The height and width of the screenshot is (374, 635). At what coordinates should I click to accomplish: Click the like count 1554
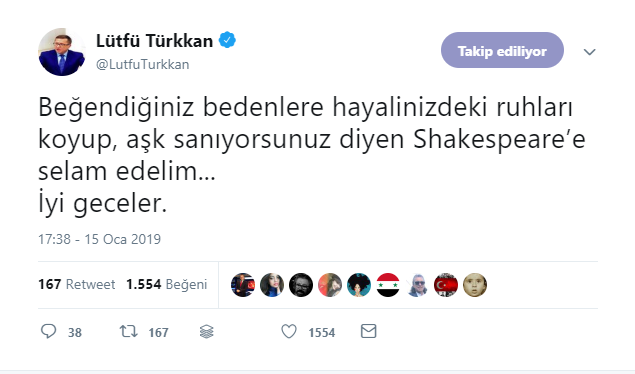[322, 333]
